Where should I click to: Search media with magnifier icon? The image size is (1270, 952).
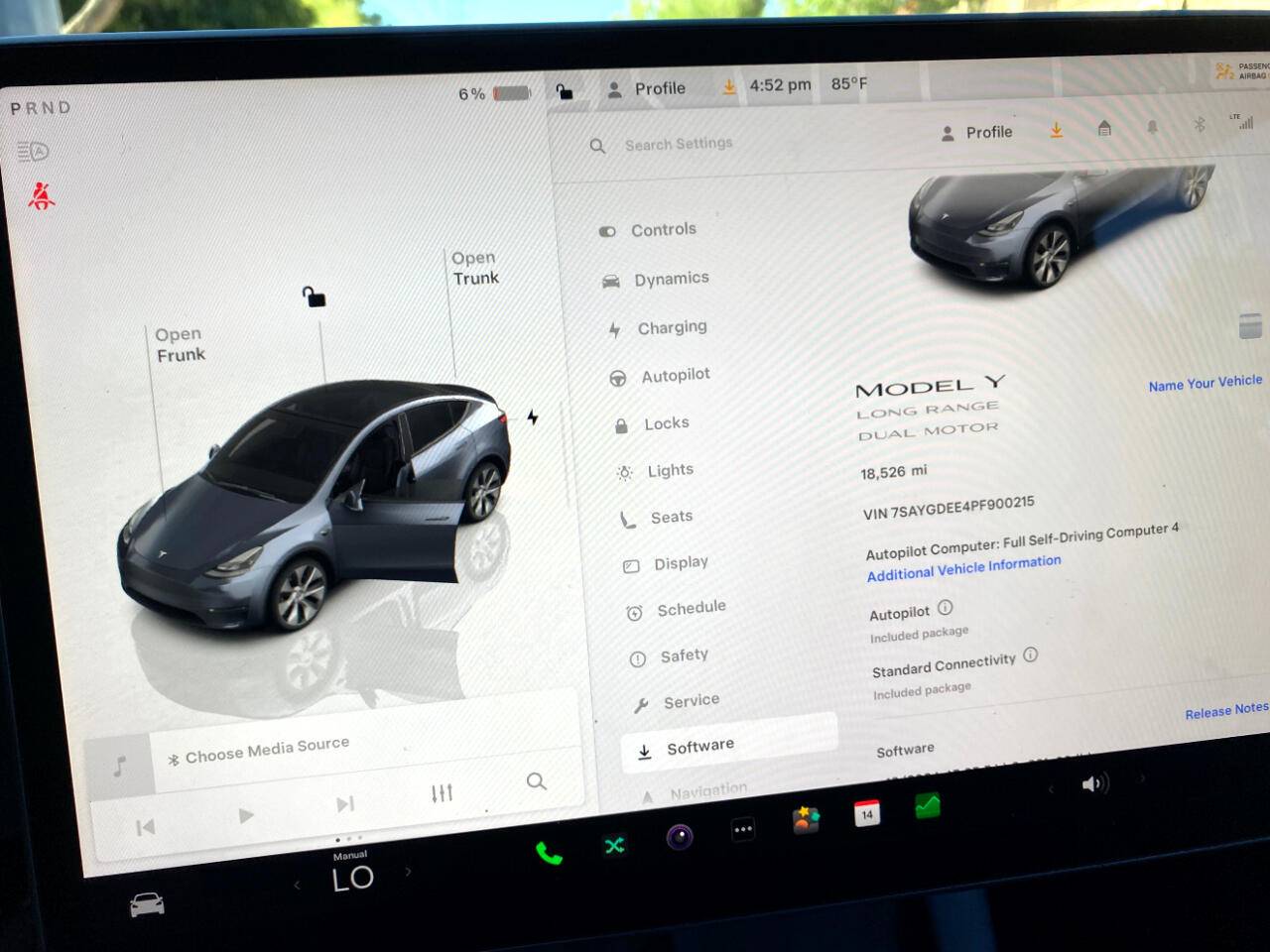536,781
